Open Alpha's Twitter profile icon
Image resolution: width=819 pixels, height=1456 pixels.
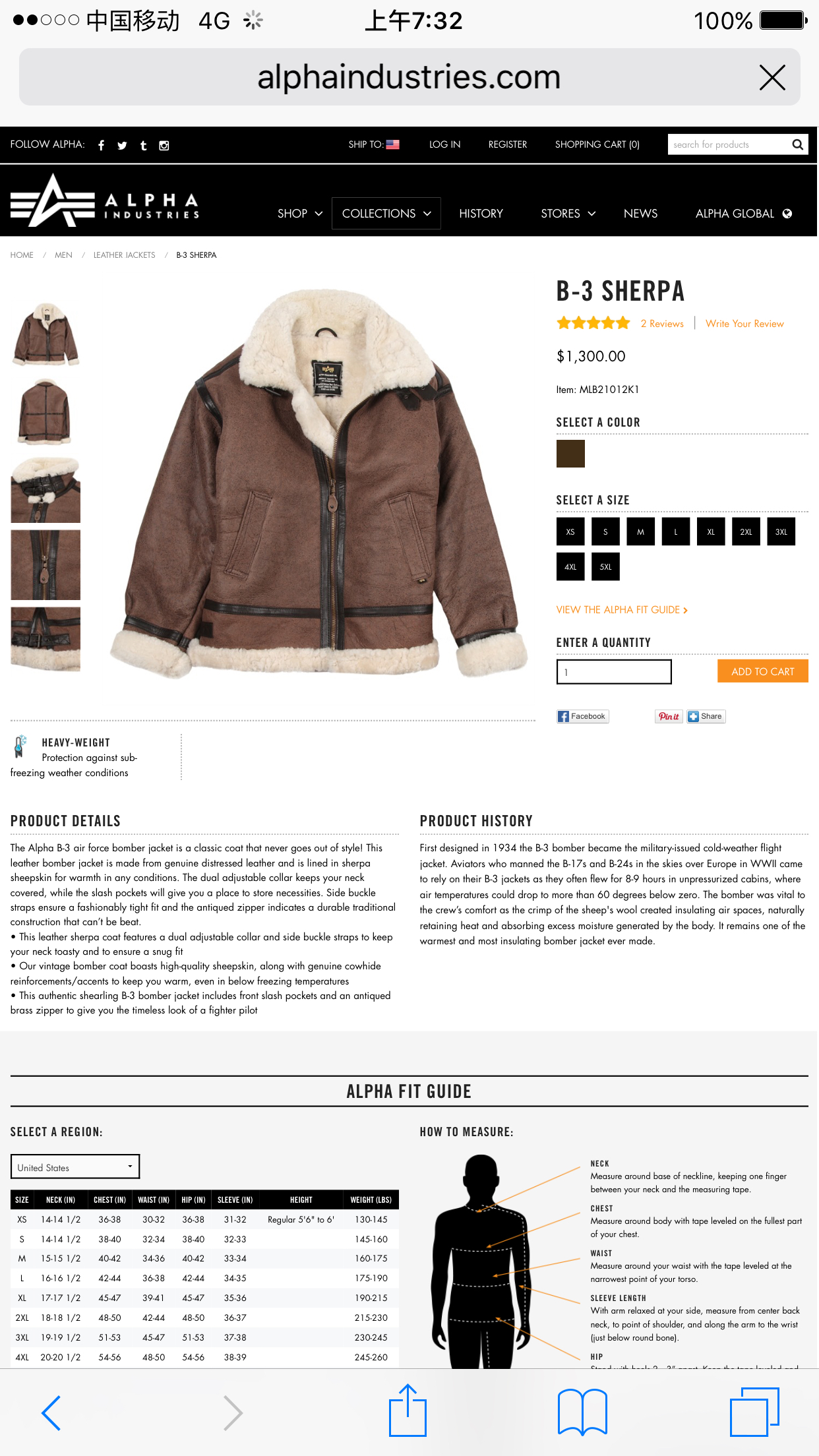(122, 145)
